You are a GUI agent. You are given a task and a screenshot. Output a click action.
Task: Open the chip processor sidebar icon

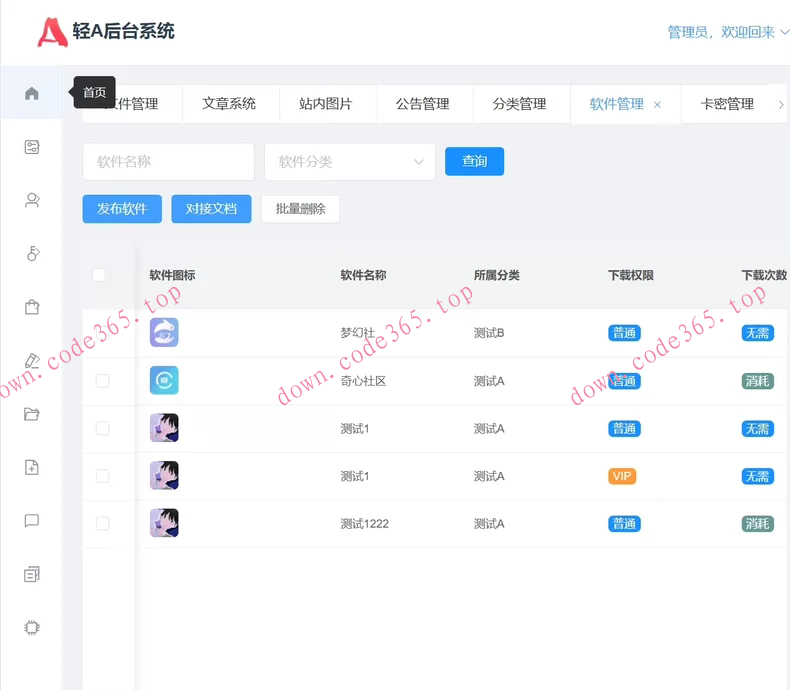pos(32,628)
